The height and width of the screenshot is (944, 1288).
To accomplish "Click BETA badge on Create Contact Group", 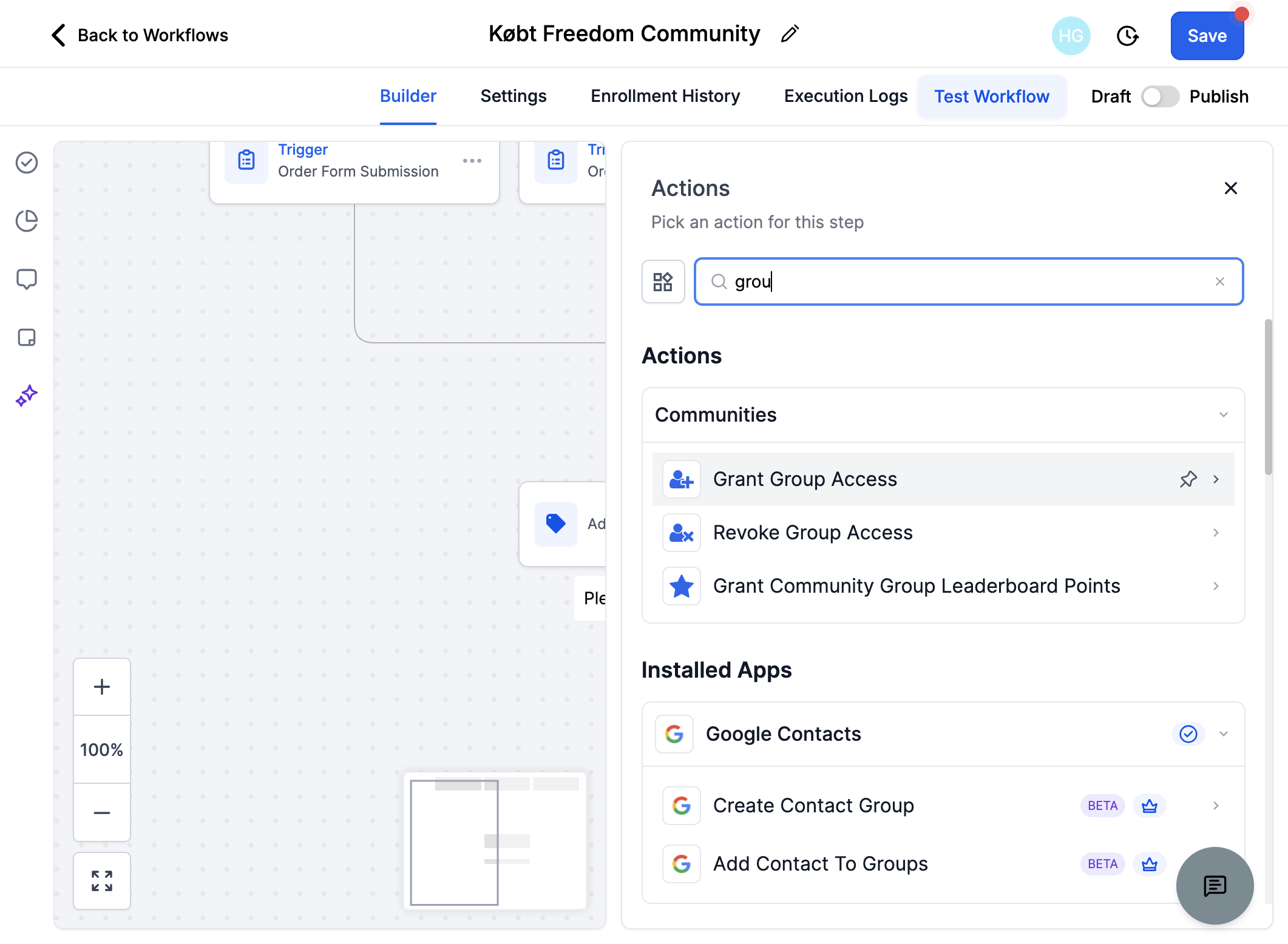I will point(1102,806).
